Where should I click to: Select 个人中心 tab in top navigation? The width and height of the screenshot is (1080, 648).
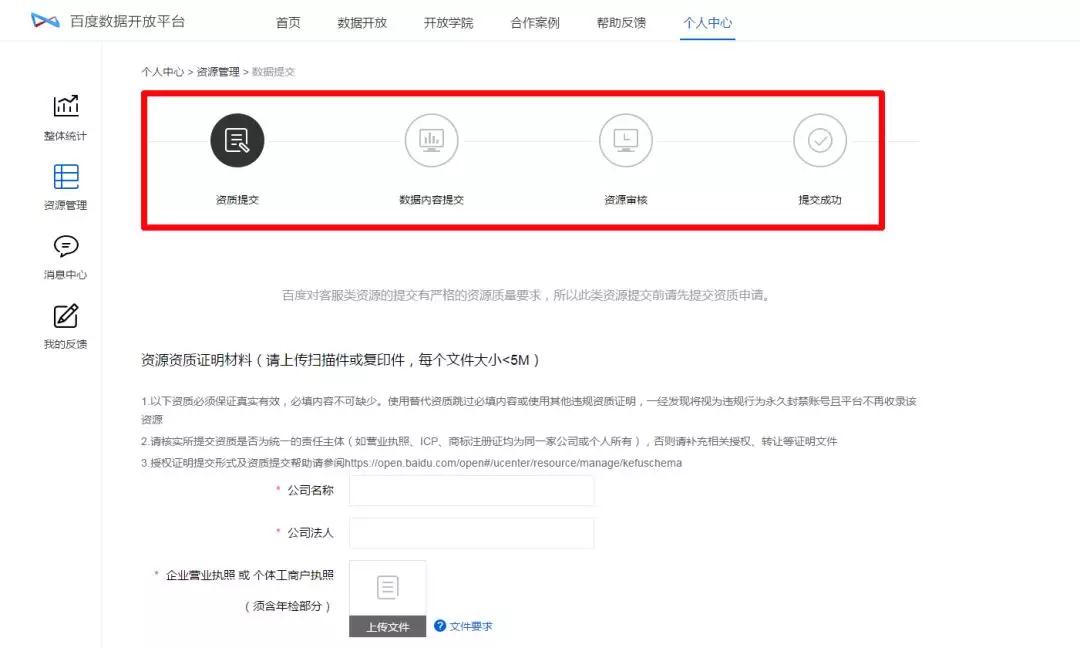(x=708, y=23)
